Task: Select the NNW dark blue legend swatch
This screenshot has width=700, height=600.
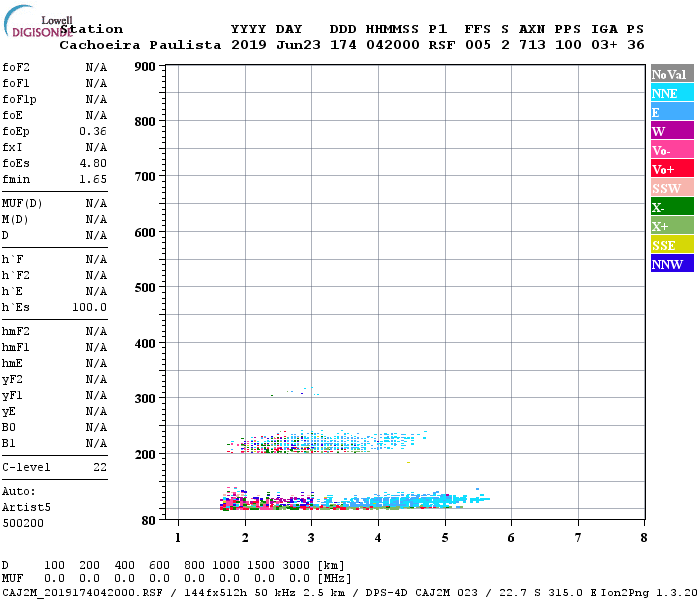Action: (672, 264)
